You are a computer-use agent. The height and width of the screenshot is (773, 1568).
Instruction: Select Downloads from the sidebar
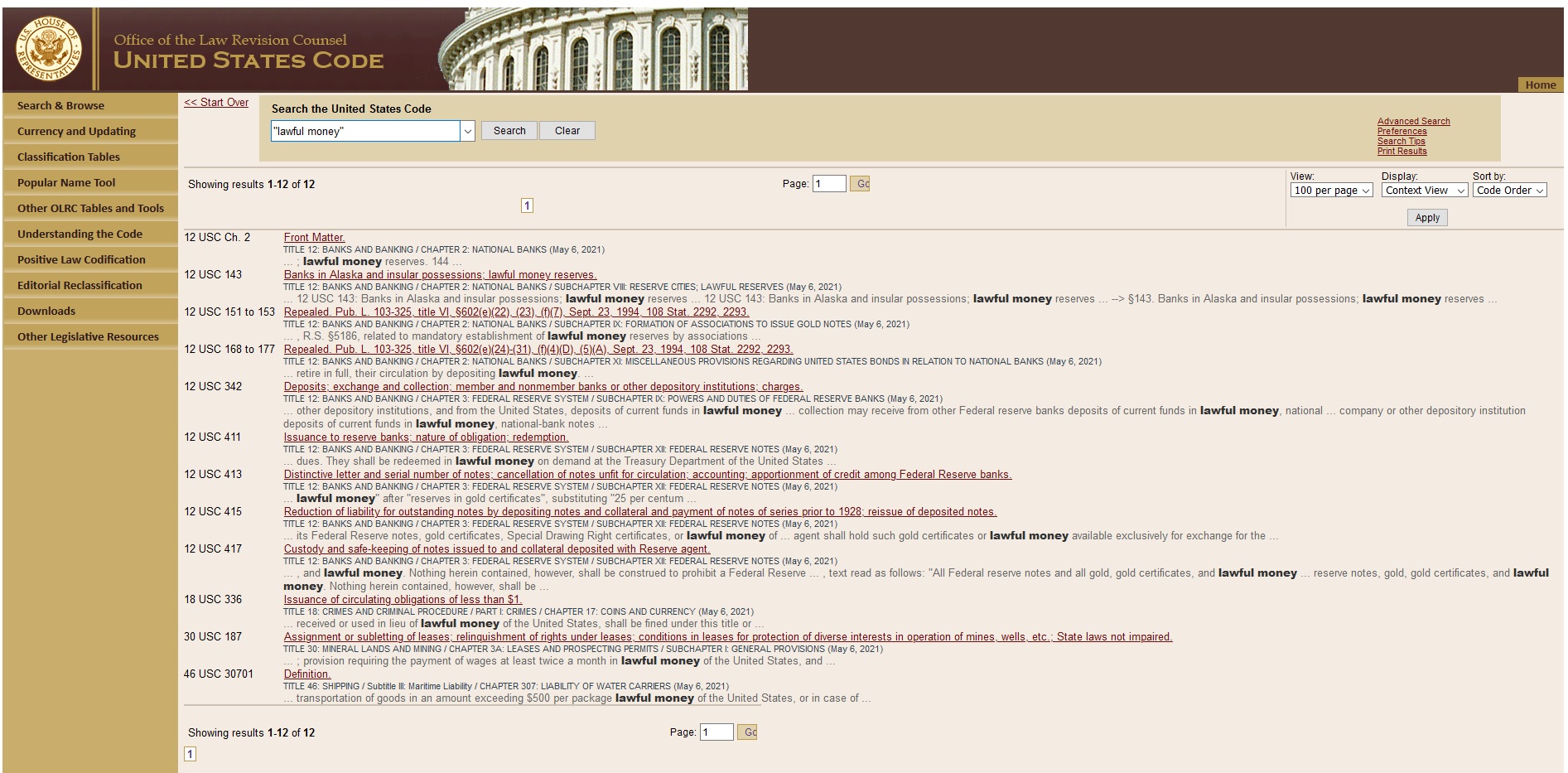coord(46,312)
